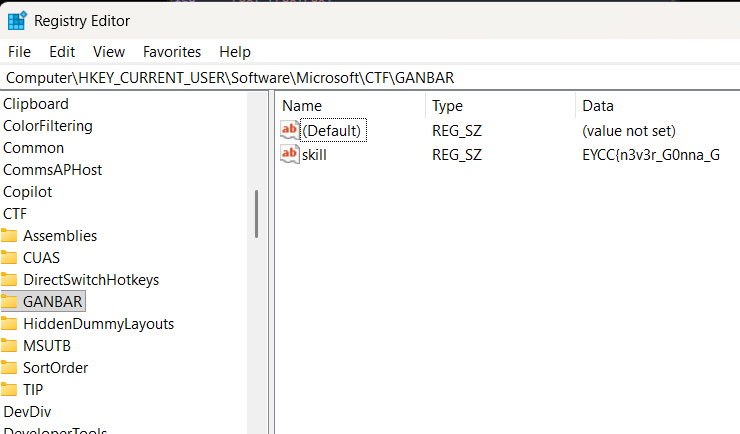Click the HiddenDummyLayouts folder icon
Viewport: 740px width, 434px height.
pyautogui.click(x=9, y=324)
